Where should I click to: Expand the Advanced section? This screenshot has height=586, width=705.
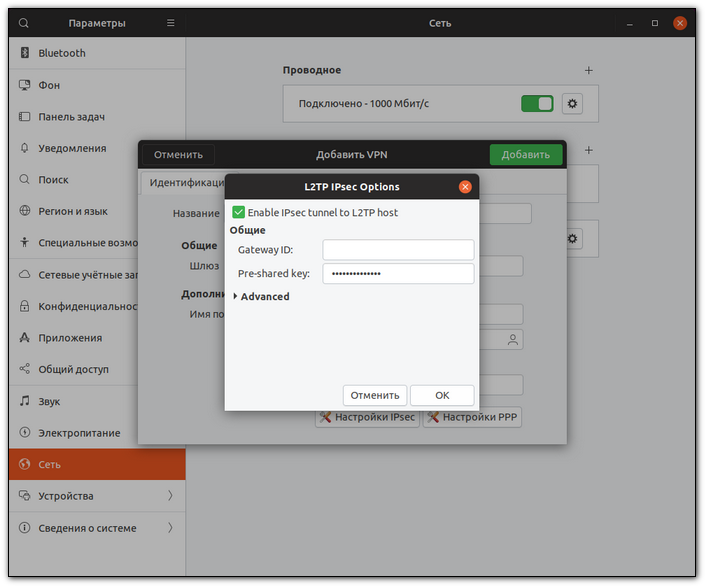[261, 296]
